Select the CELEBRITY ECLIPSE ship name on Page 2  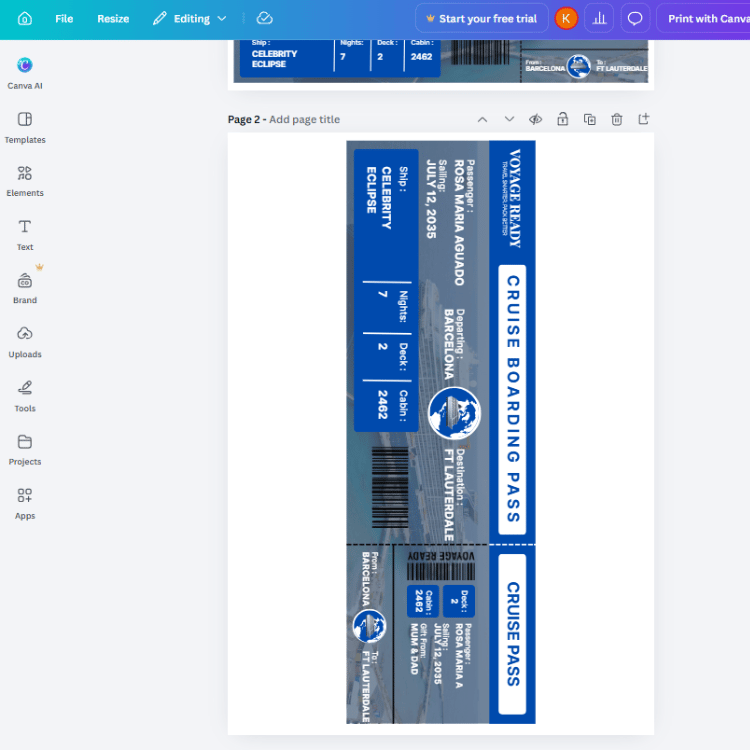(x=379, y=197)
